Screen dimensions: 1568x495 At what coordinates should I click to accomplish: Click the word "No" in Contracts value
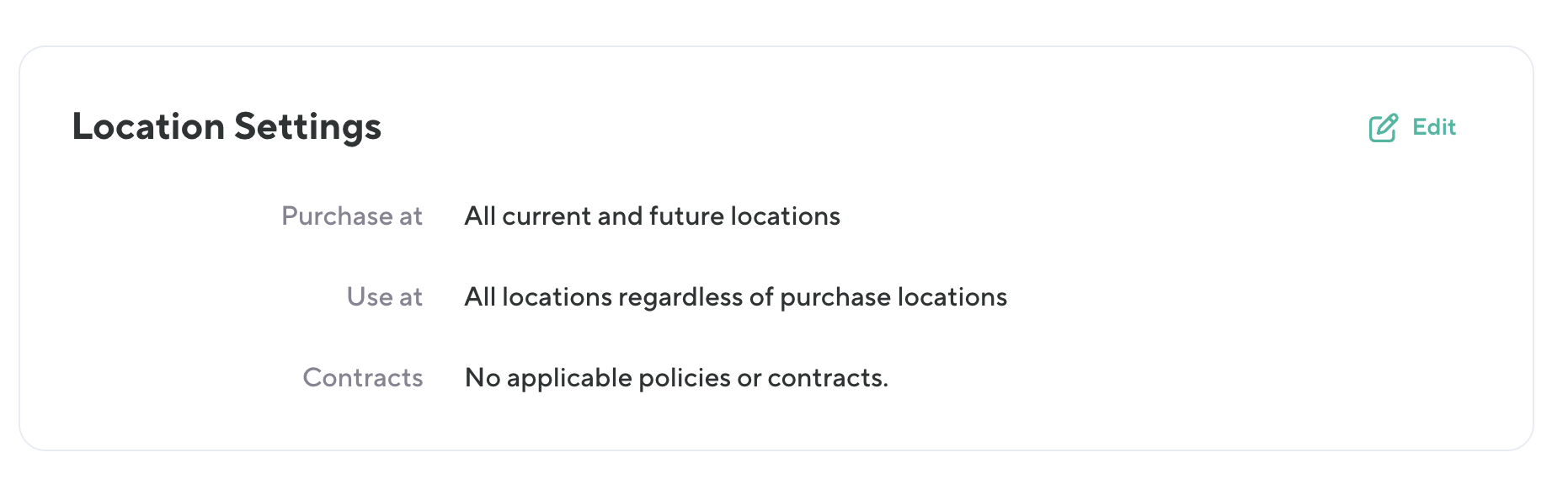click(483, 378)
